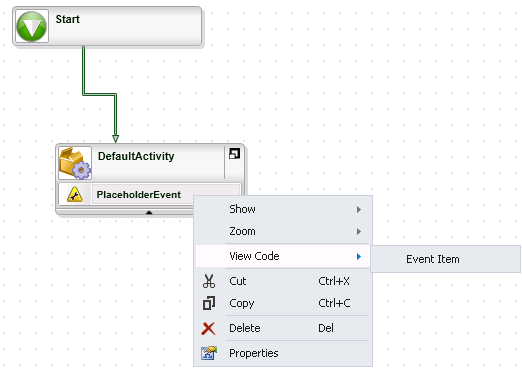This screenshot has height=369, width=522.
Task: Select the PlaceholderEvent row text
Action: tap(139, 195)
